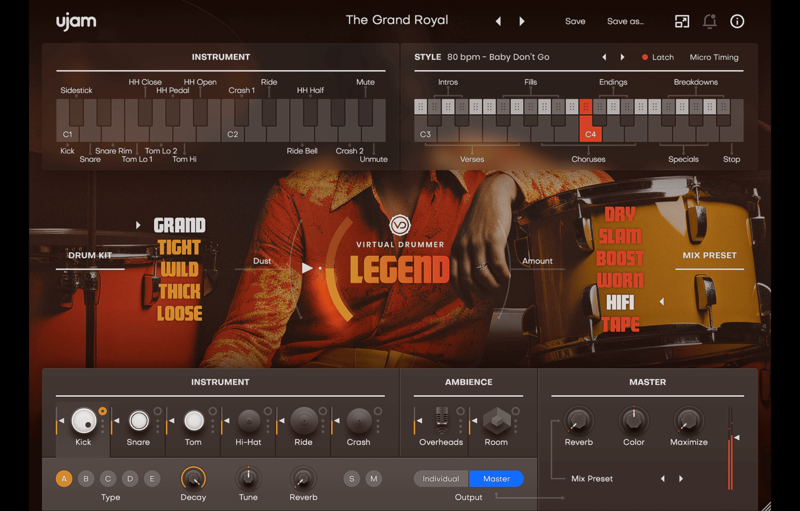Go to next preset arrow
Screen dimensions: 800x511
tap(521, 21)
